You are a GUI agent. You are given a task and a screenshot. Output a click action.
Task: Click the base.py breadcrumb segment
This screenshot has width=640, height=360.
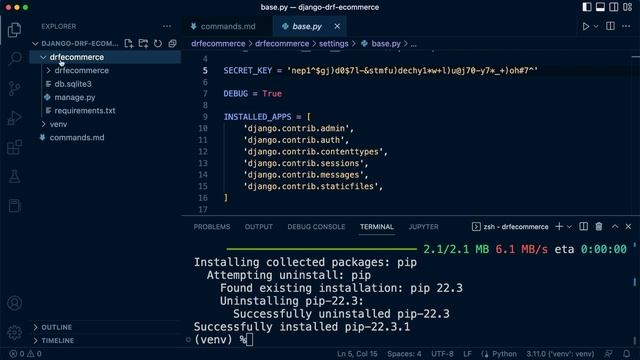pos(386,44)
